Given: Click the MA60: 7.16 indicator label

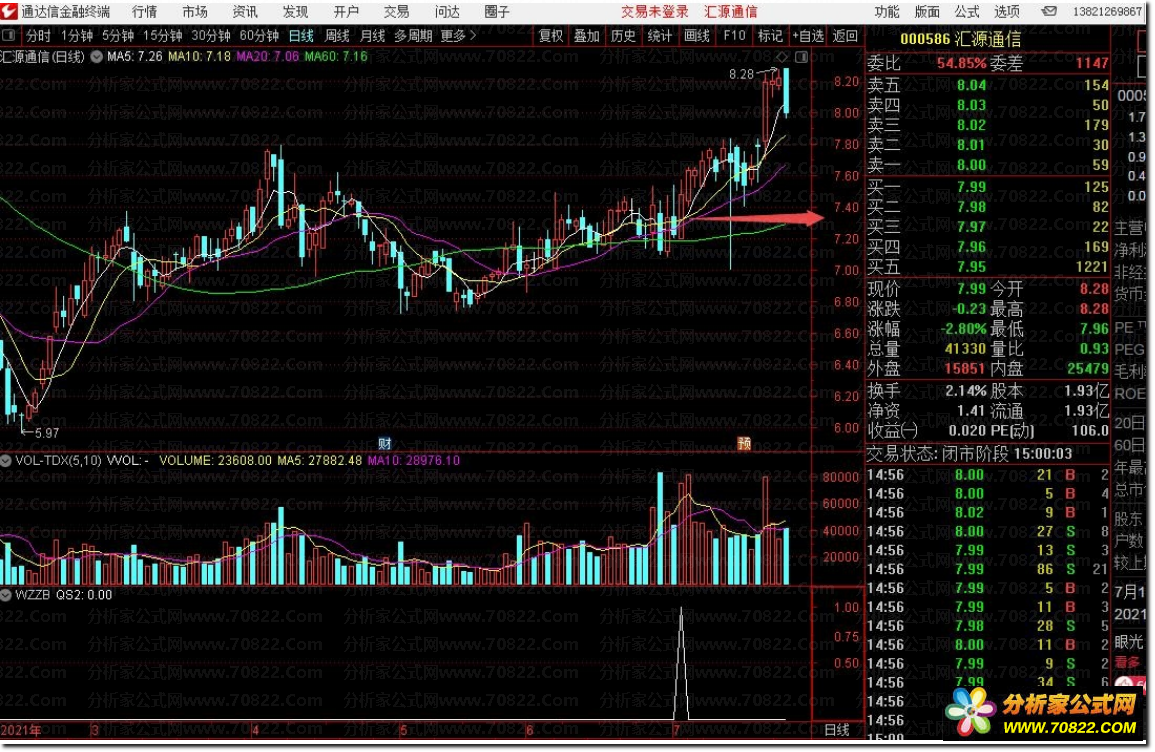Looking at the screenshot, I should (336, 57).
